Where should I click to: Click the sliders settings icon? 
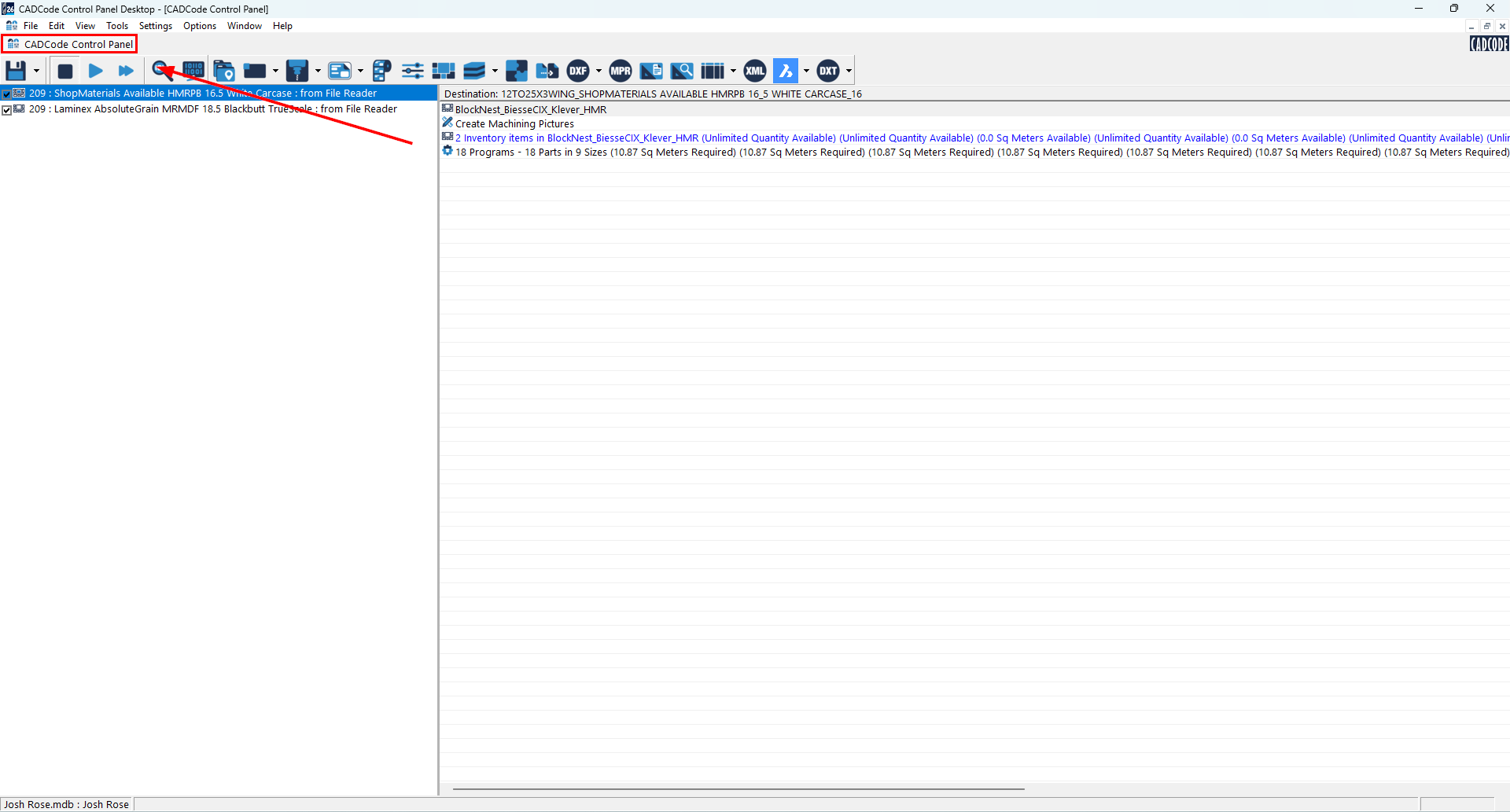[x=413, y=71]
